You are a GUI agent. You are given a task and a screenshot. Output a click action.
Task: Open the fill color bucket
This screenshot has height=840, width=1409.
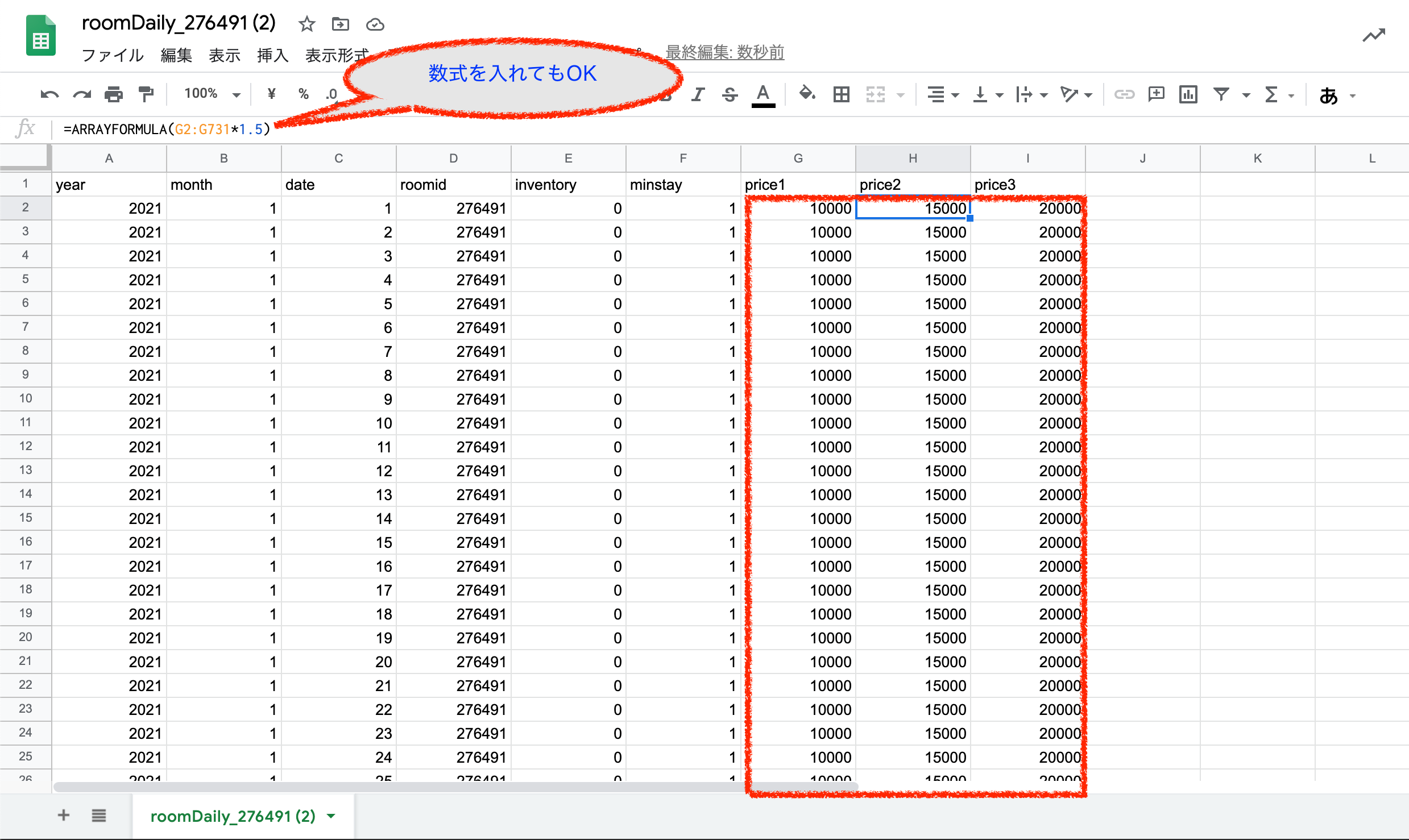[x=807, y=94]
